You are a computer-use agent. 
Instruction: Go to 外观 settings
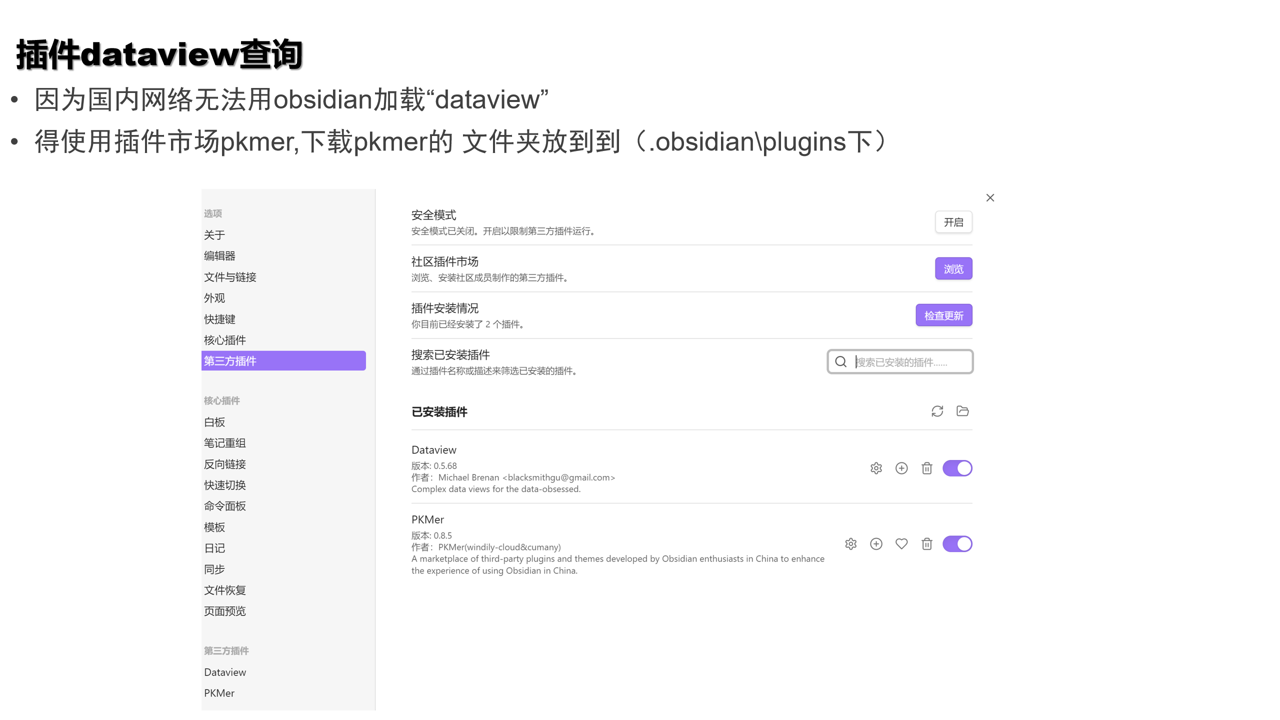tap(215, 298)
